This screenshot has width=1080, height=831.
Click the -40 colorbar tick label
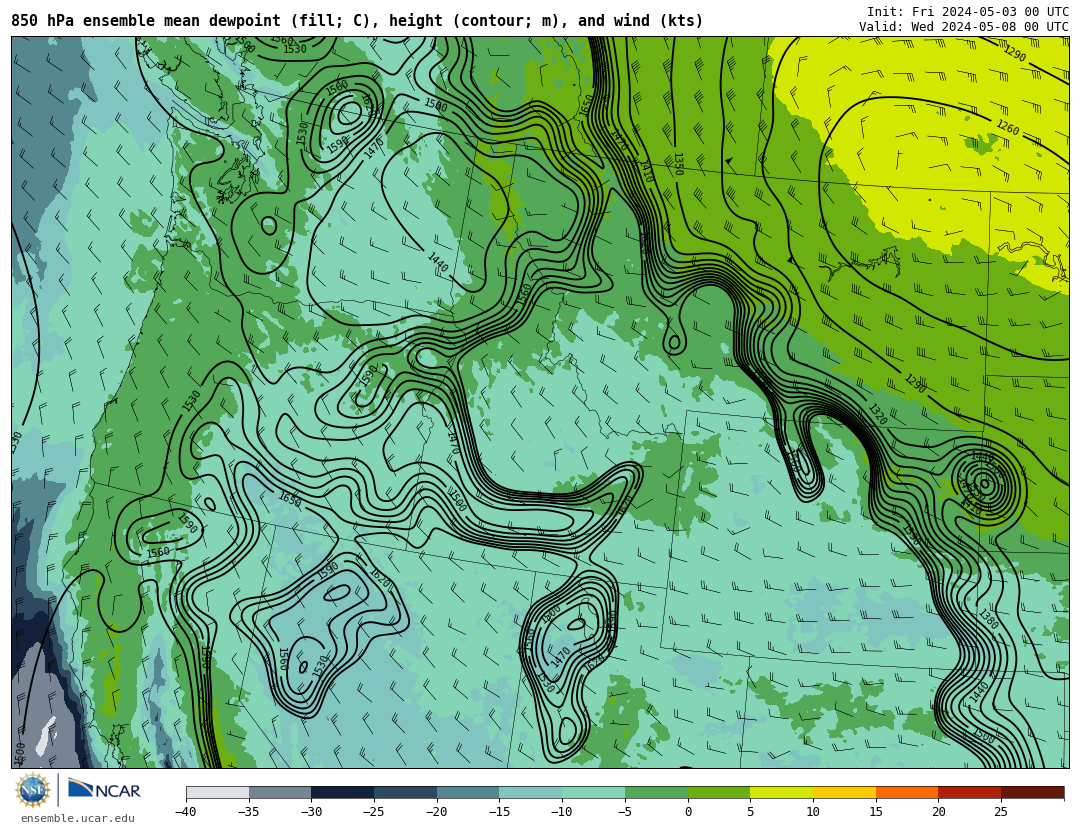click(x=185, y=812)
